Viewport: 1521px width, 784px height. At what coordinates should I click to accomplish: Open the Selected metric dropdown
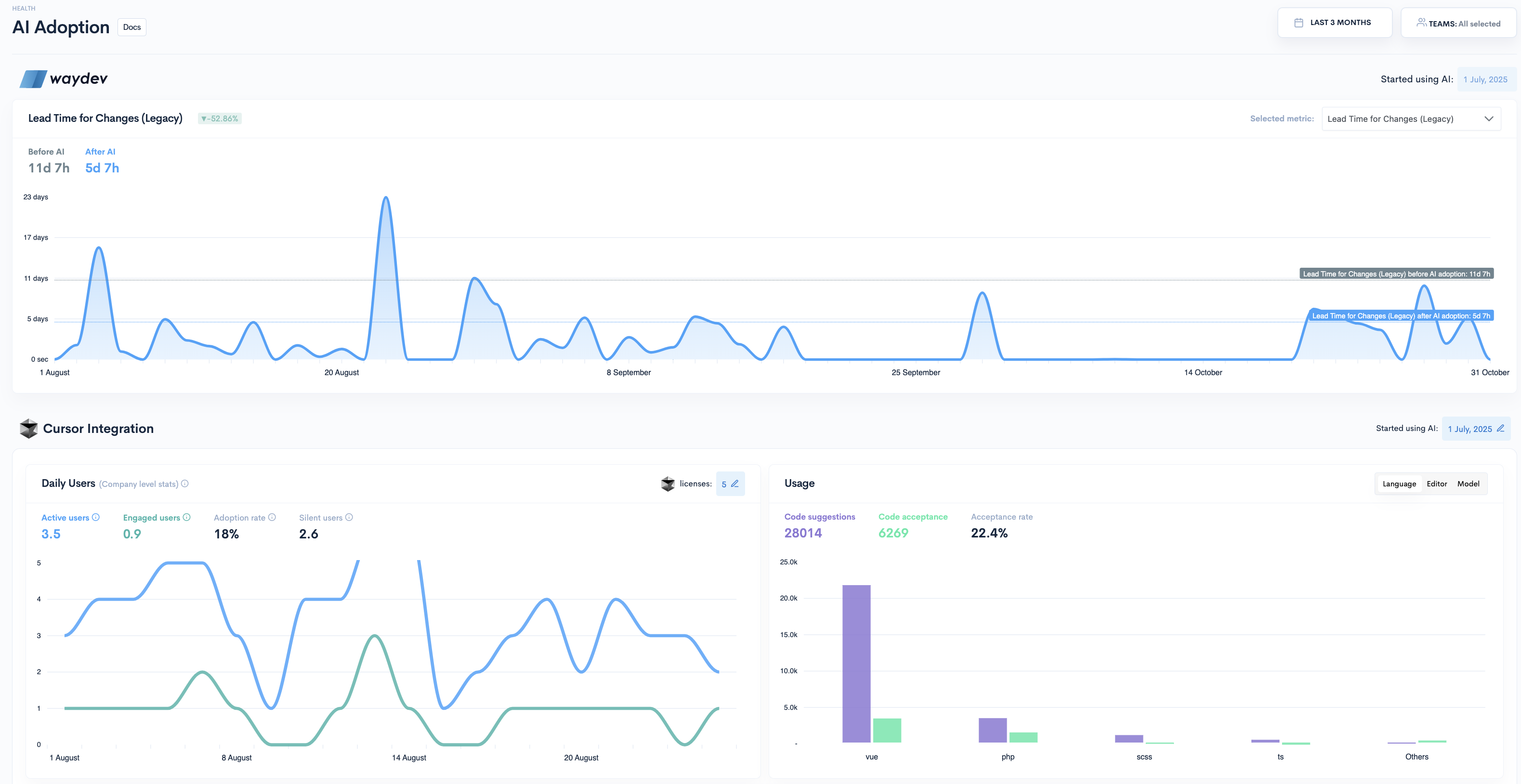click(x=1411, y=118)
